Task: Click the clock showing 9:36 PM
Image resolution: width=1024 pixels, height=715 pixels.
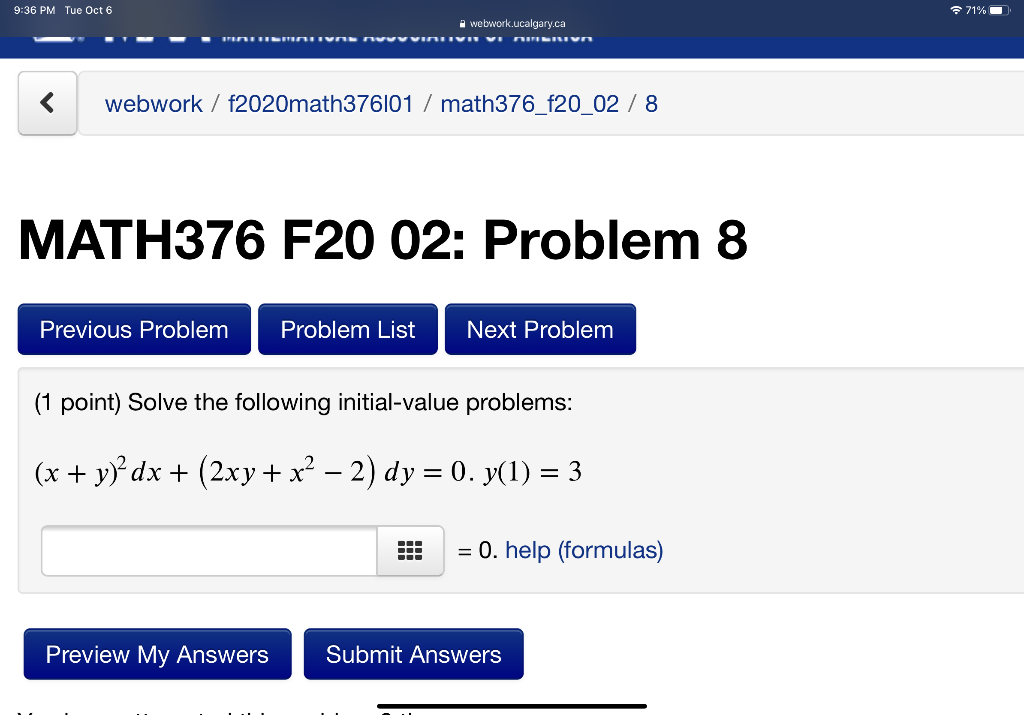Action: tap(27, 9)
